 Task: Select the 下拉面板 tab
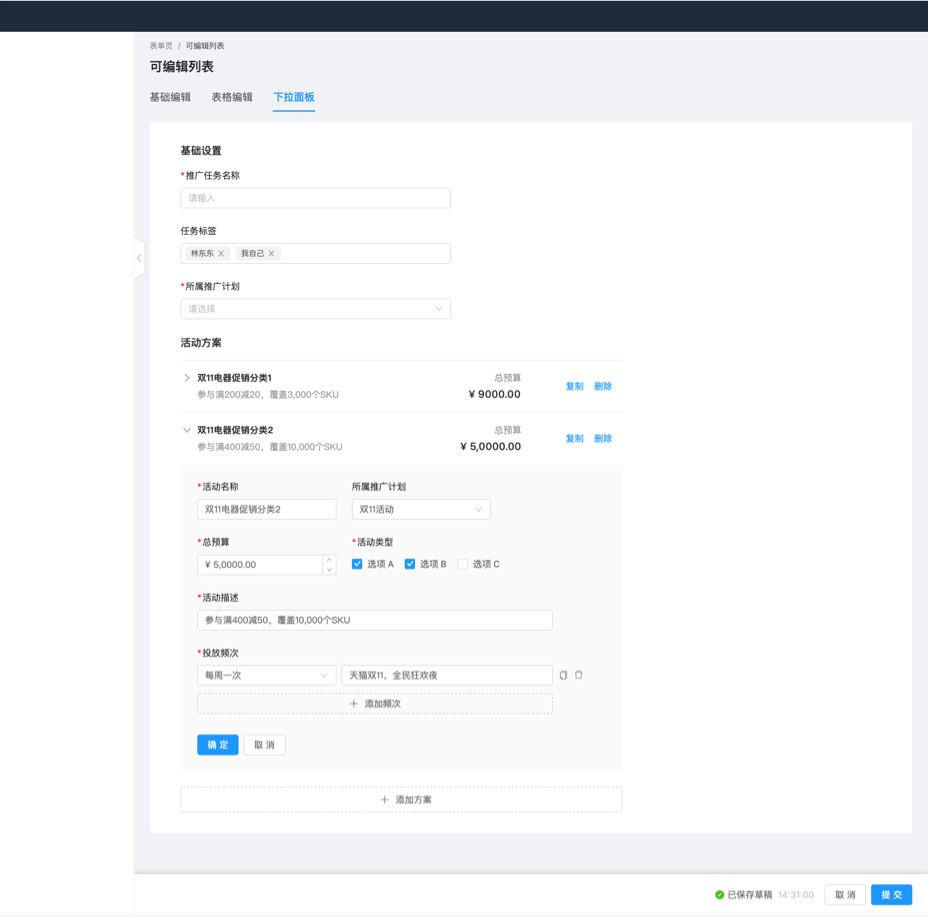point(294,97)
